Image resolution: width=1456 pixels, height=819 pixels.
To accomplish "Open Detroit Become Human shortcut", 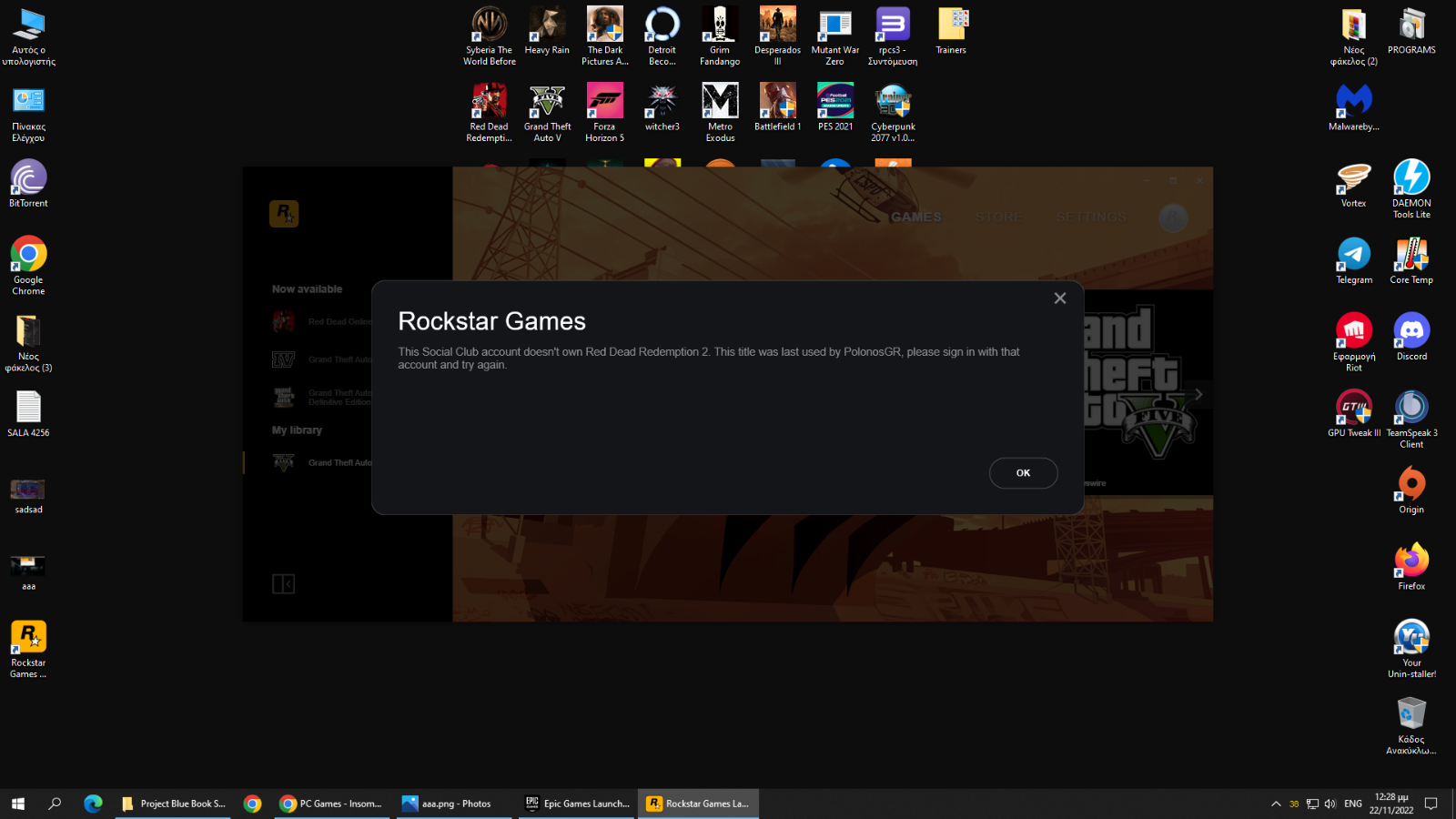I will point(662,36).
